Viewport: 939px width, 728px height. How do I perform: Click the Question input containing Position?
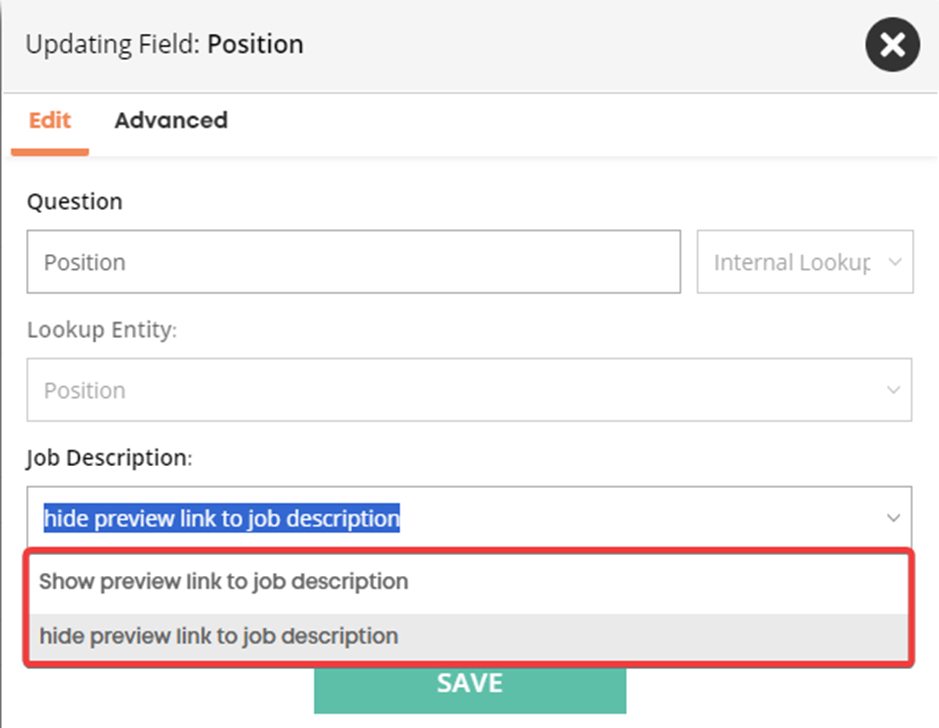click(x=353, y=262)
